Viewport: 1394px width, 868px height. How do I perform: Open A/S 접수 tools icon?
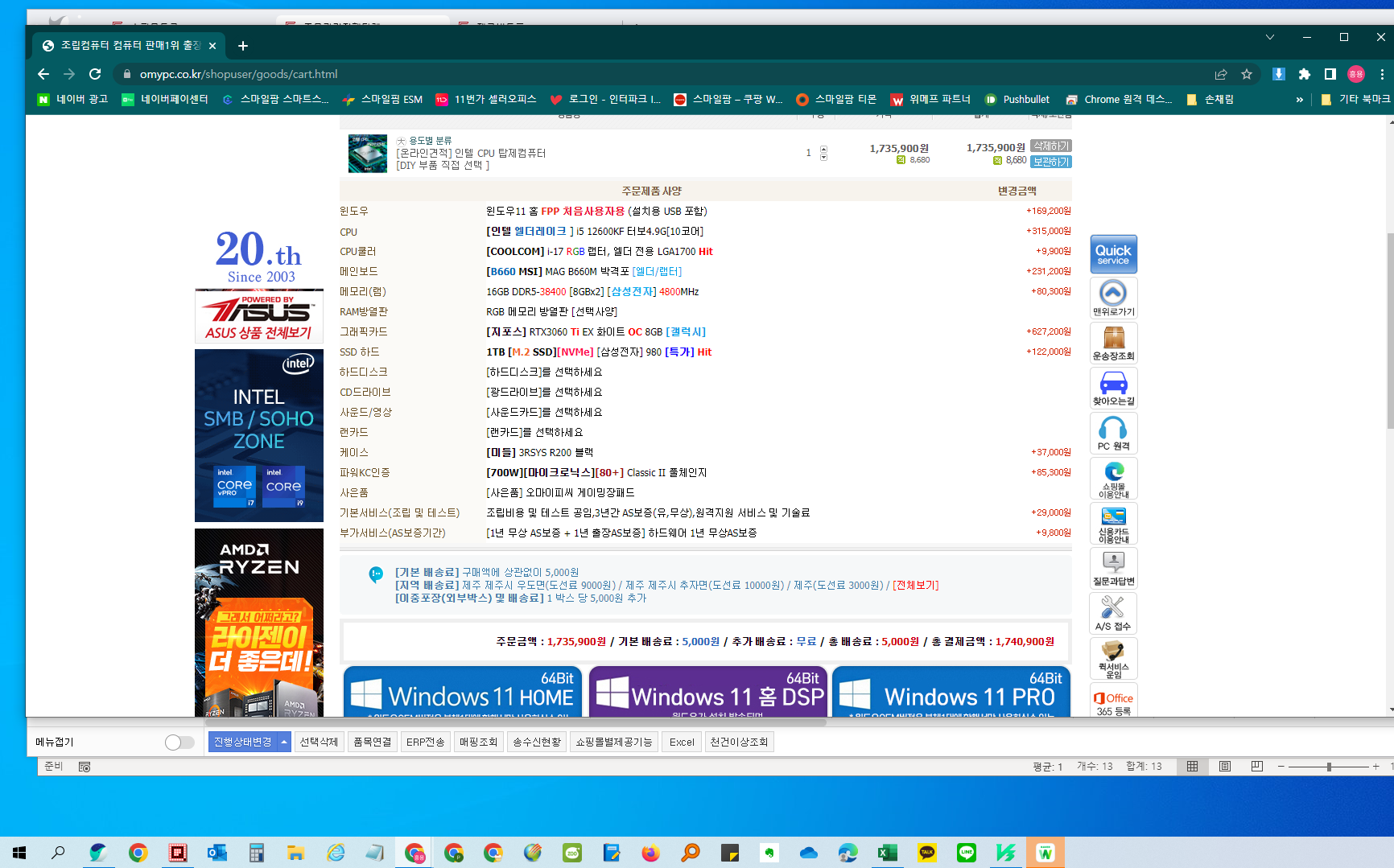pyautogui.click(x=1113, y=613)
